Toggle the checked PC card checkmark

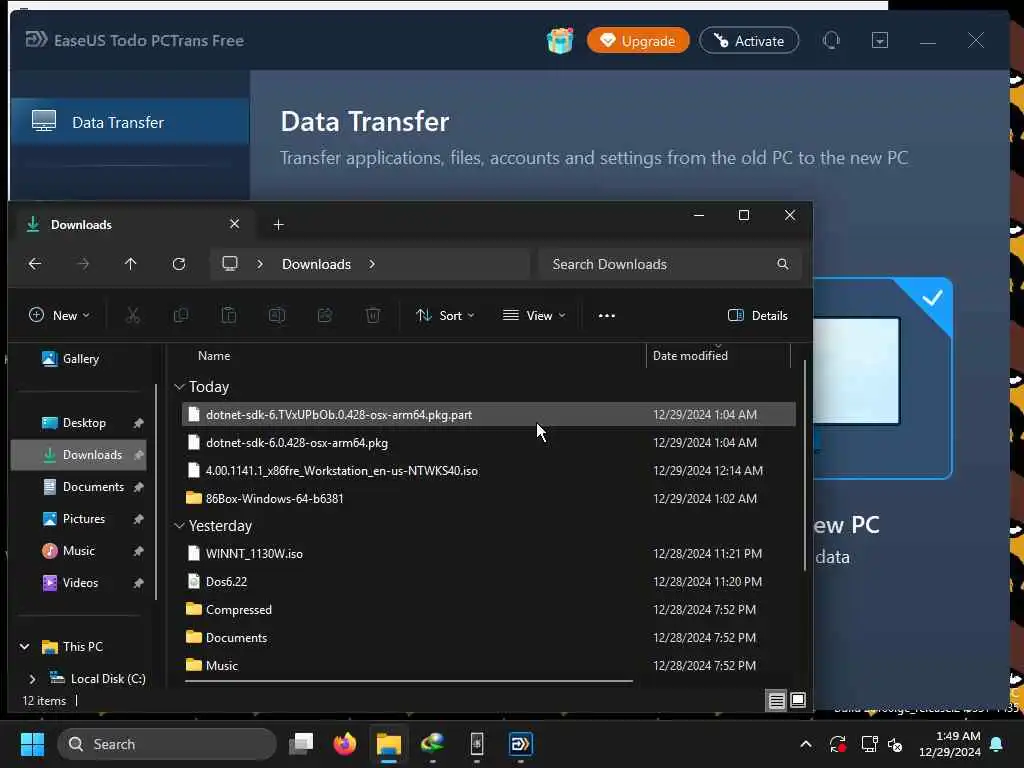[x=932, y=298]
